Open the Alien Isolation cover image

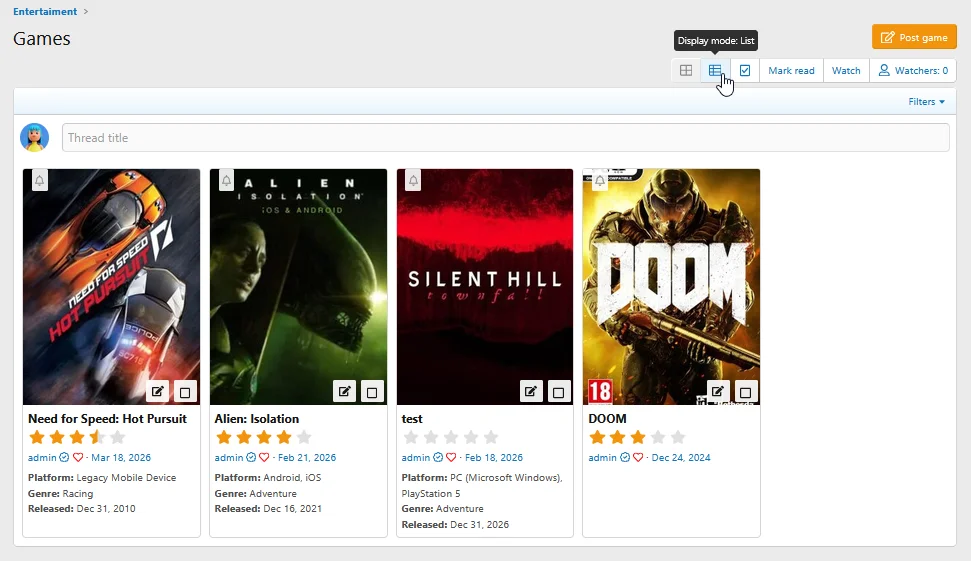(298, 287)
